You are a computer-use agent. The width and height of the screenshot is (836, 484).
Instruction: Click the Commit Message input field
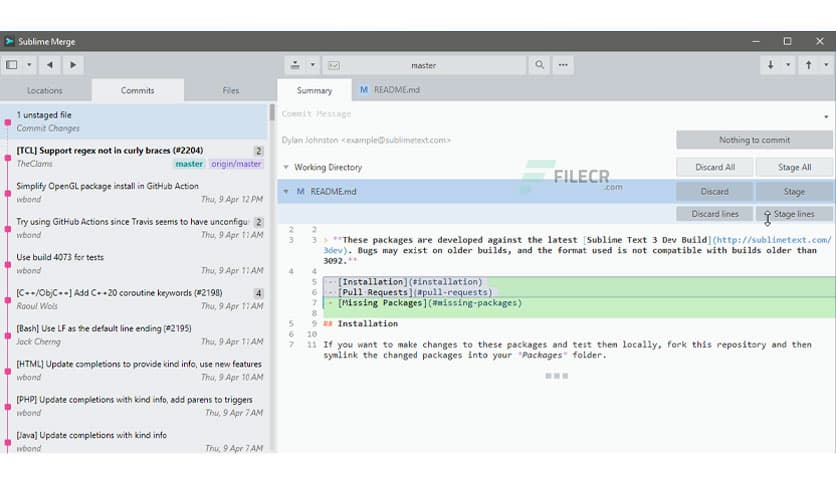point(470,114)
